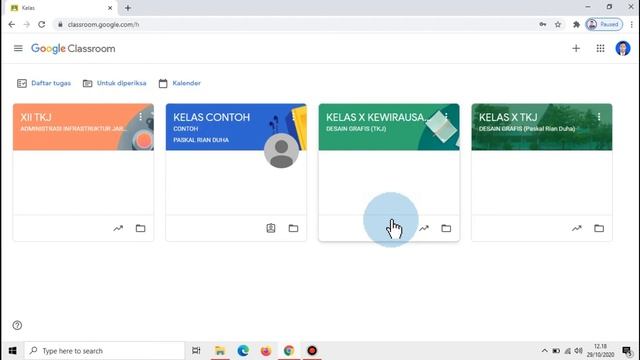Click the browser forward arrow
640x360 pixels.
tap(27, 24)
